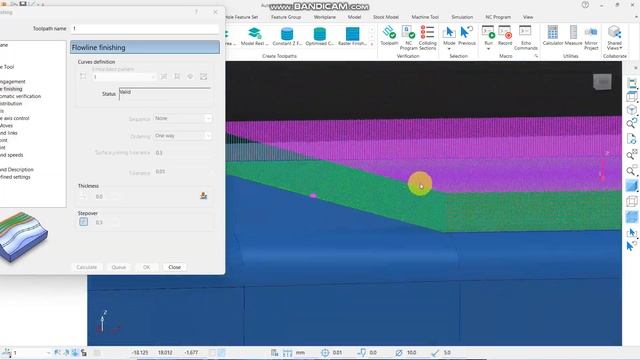Click the units mm indicator in status bar

(300, 353)
